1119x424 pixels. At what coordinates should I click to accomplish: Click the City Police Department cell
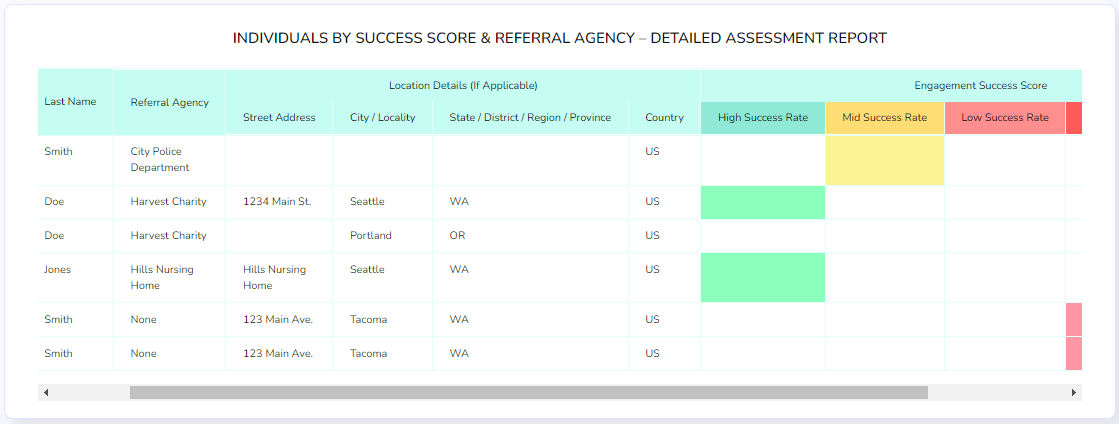[x=170, y=161]
